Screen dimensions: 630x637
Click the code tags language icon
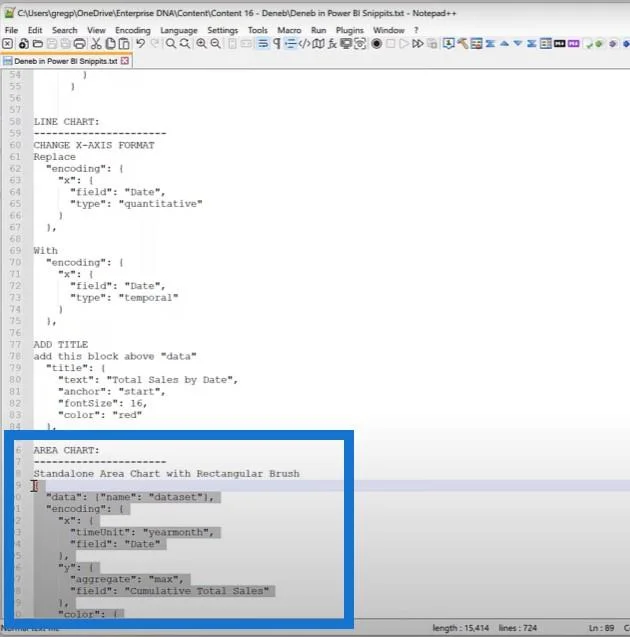[305, 43]
